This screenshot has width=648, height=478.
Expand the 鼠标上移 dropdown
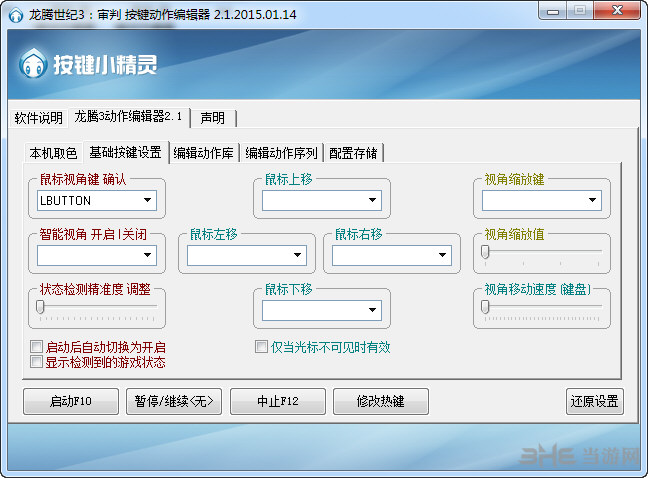(322, 200)
